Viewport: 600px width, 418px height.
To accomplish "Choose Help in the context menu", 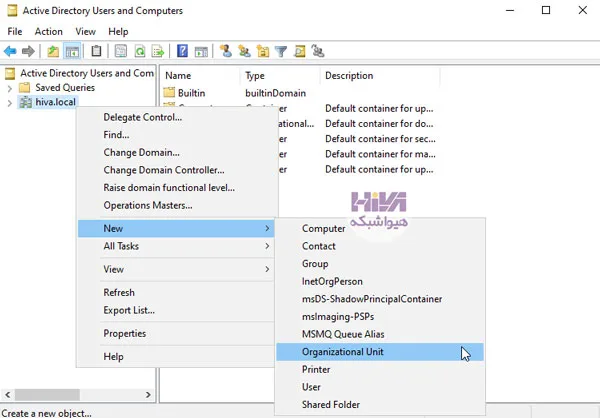I will pos(176,357).
